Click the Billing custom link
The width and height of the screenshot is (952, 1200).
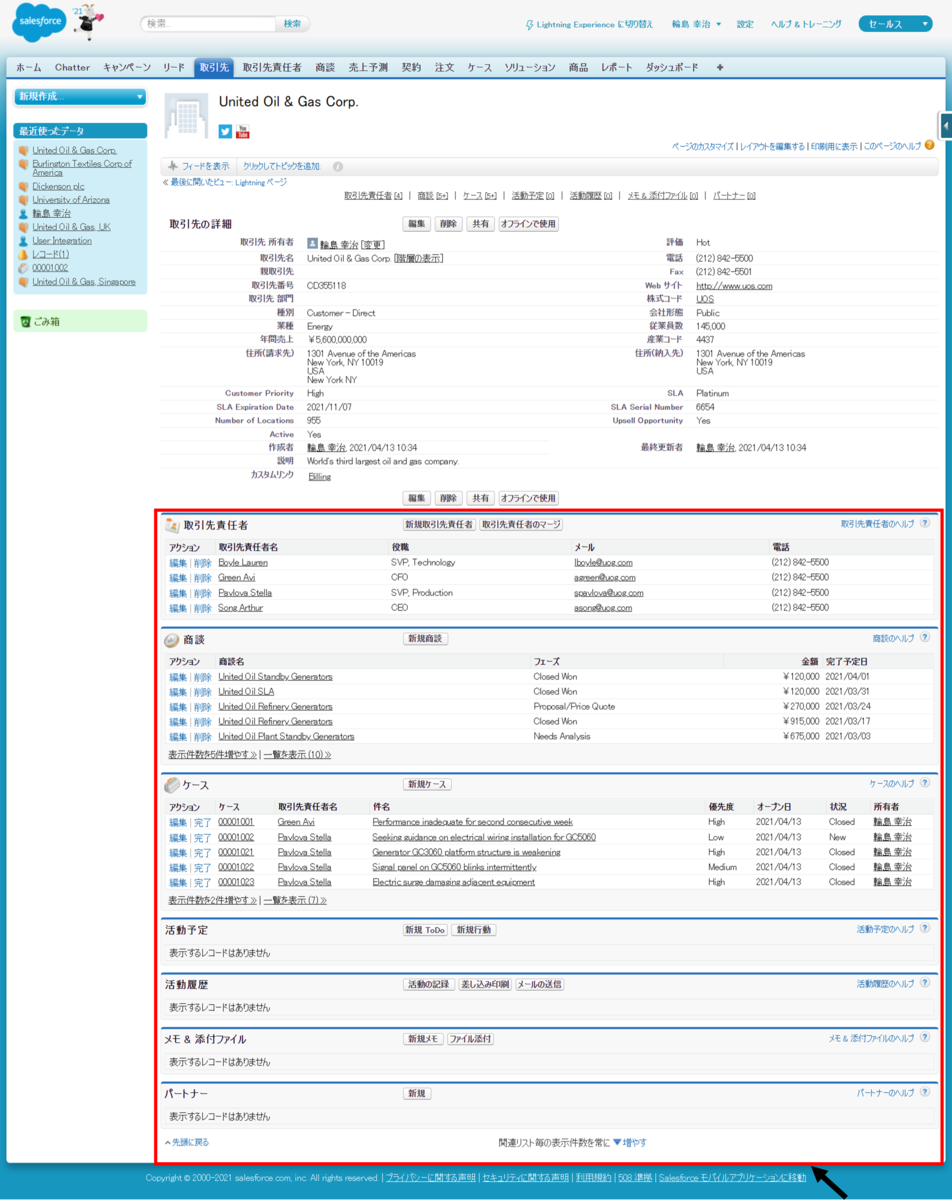[319, 477]
